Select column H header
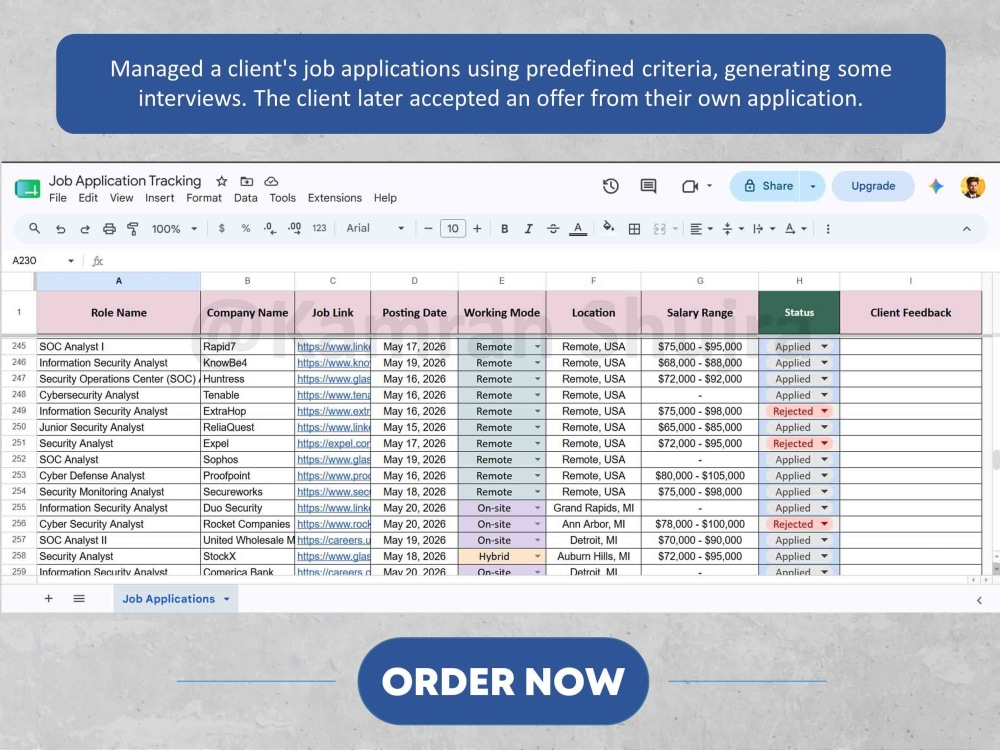Image resolution: width=1000 pixels, height=750 pixels. 799,281
